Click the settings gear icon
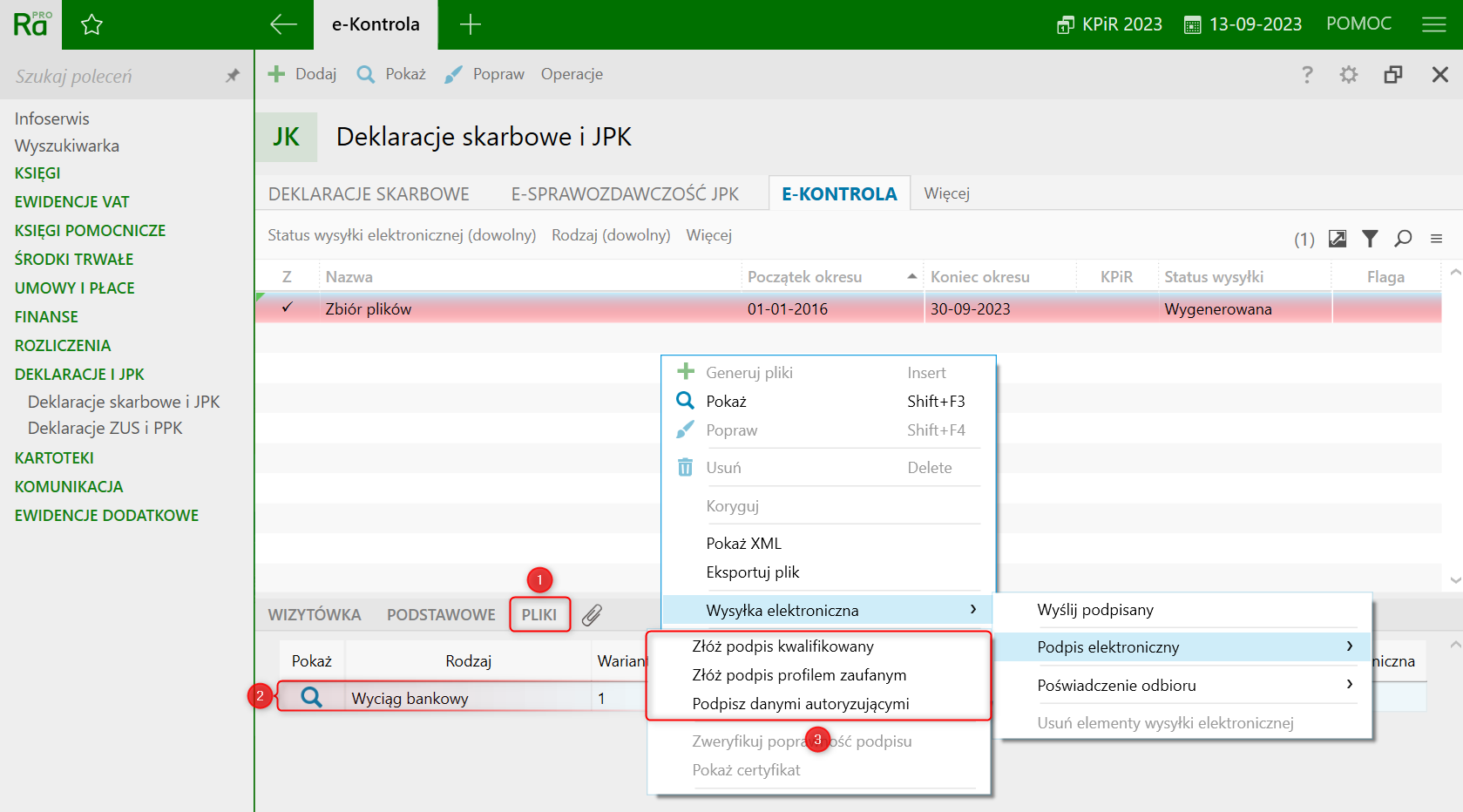1463x812 pixels. click(x=1348, y=75)
